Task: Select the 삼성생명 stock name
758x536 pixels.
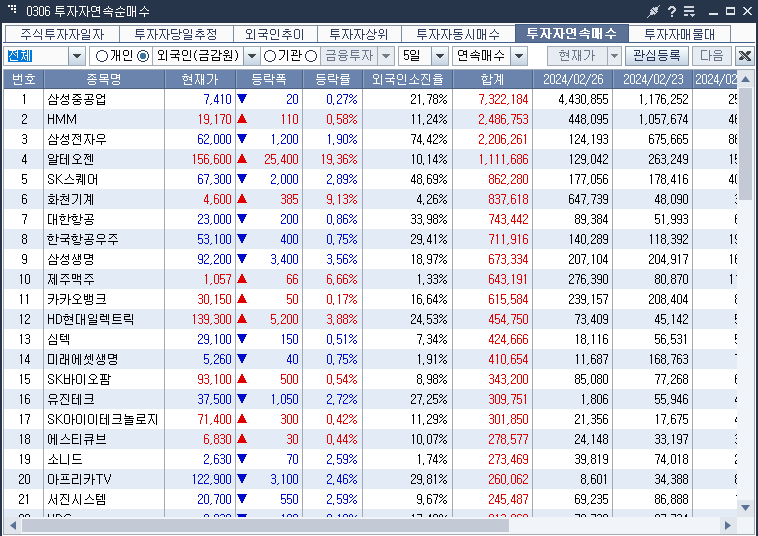Action: coord(71,259)
